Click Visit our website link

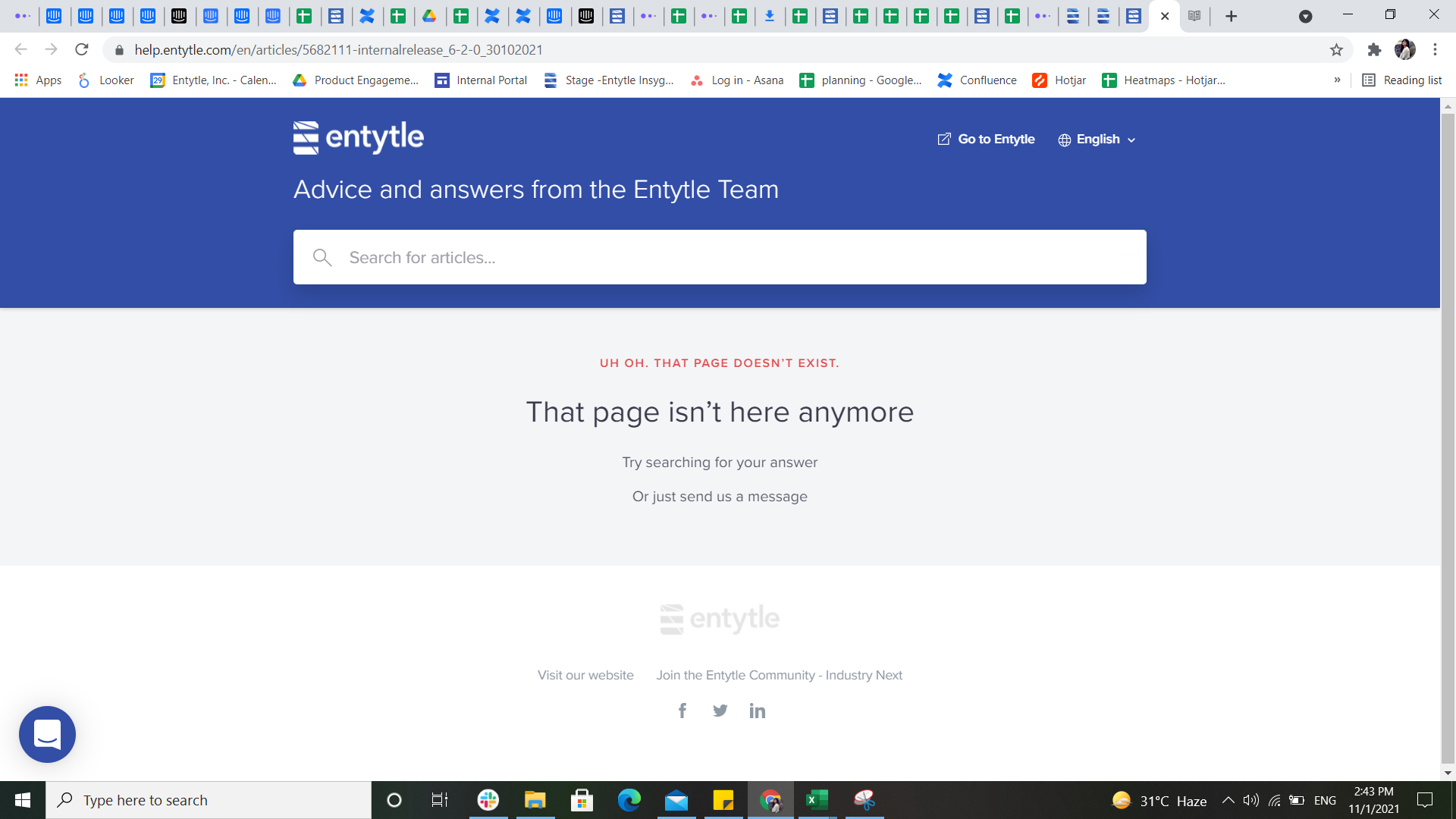[585, 675]
